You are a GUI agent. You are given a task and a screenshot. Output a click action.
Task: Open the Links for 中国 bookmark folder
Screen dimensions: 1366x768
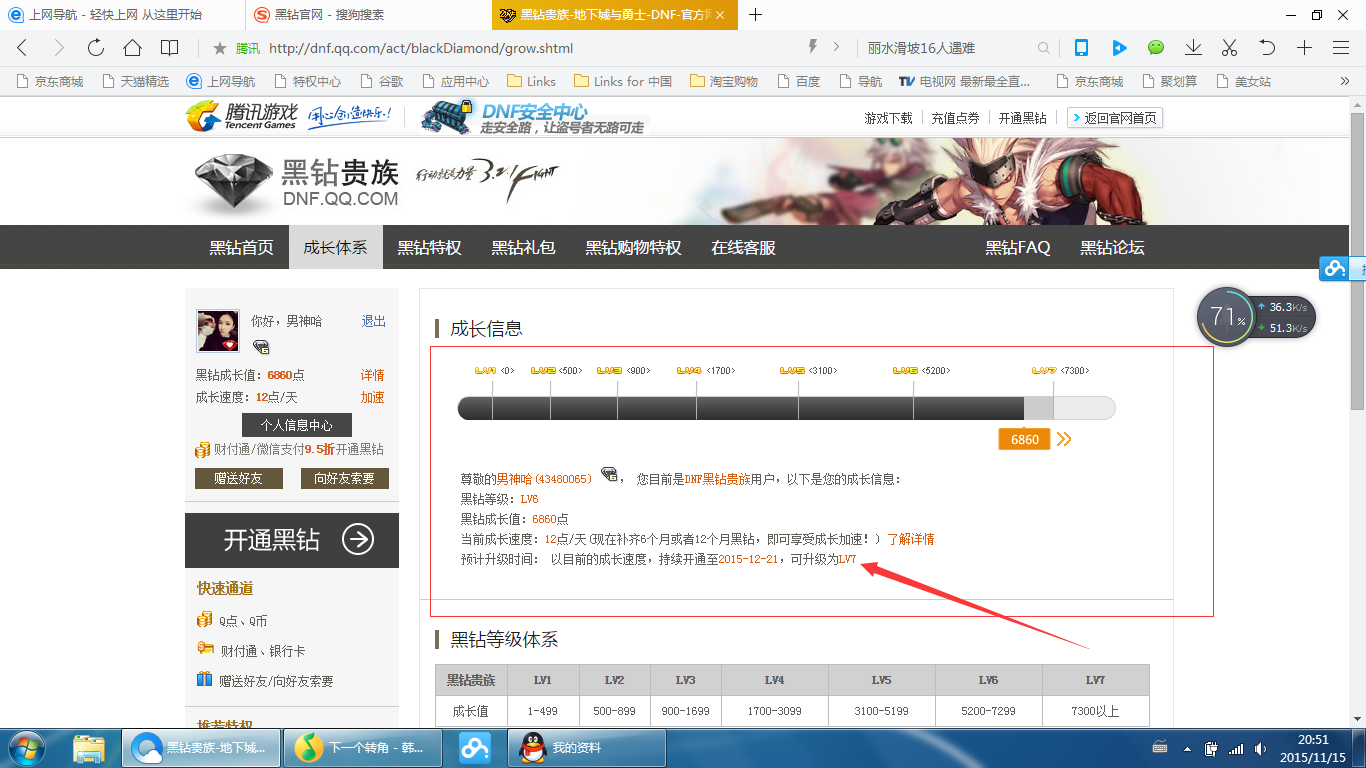623,81
